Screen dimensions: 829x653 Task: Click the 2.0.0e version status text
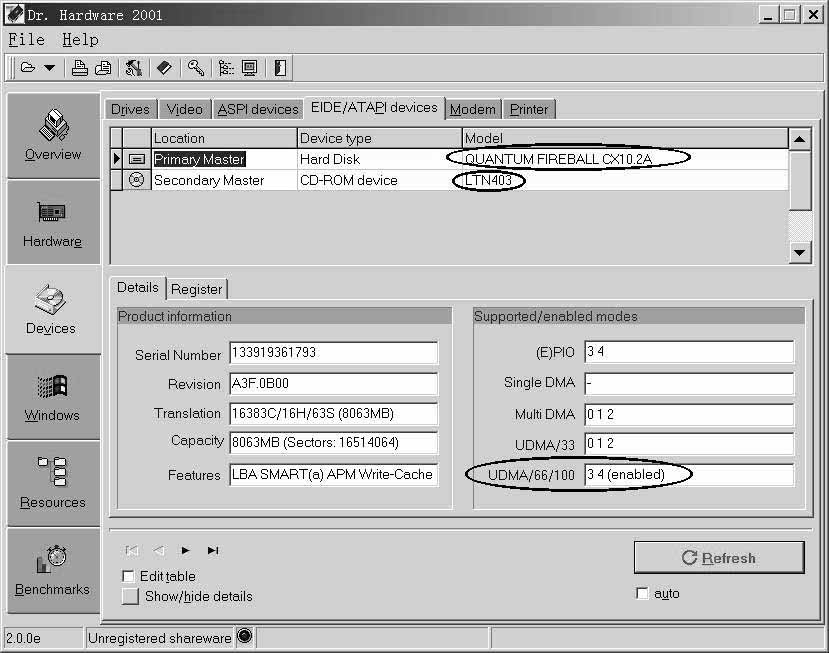tap(24, 639)
